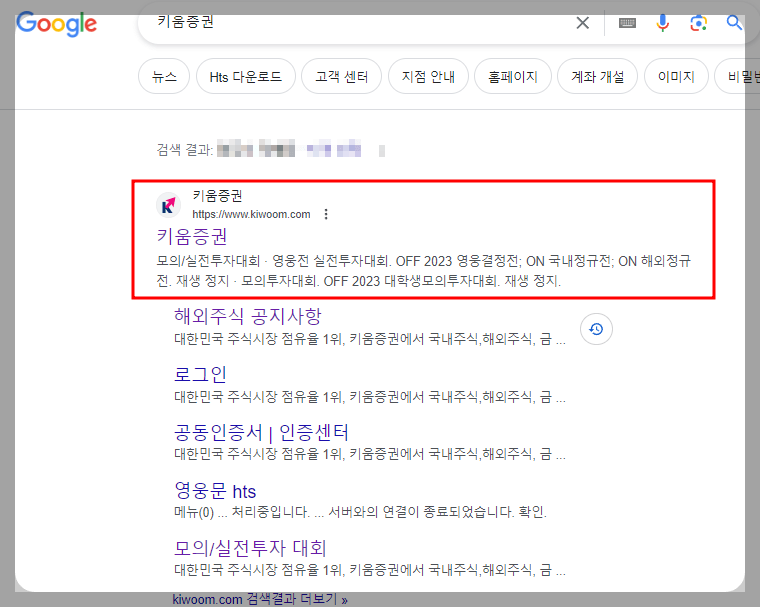Click the magnifying glass search button
This screenshot has width=760, height=607.
[x=734, y=22]
